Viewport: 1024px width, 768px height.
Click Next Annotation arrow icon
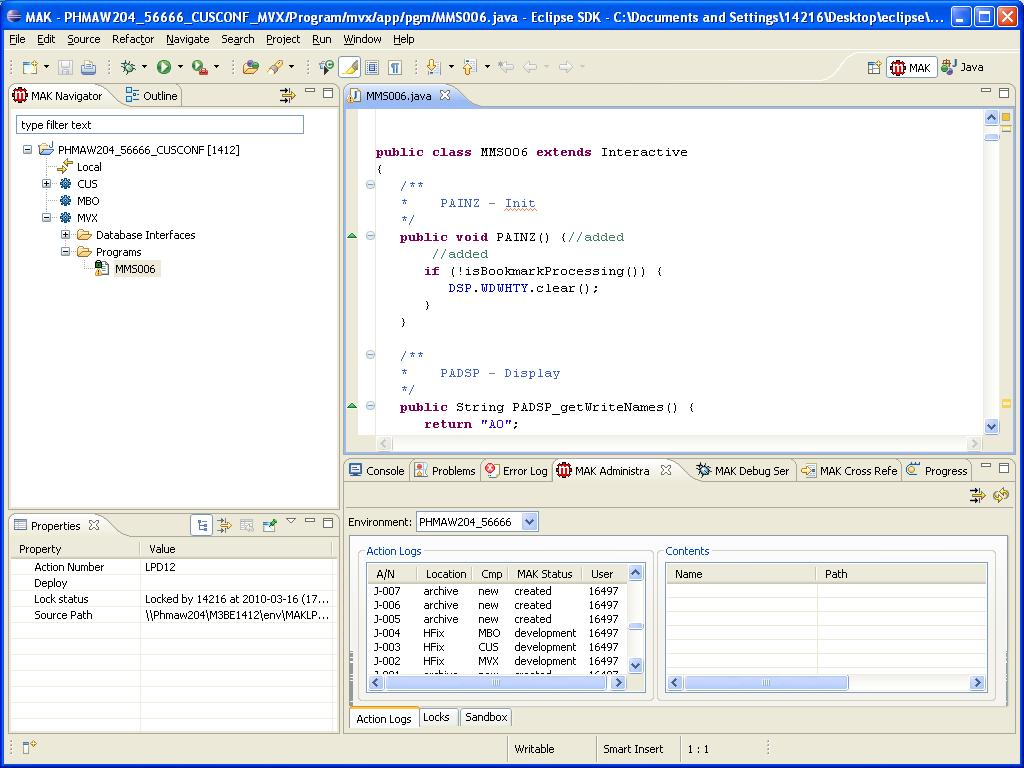[433, 67]
